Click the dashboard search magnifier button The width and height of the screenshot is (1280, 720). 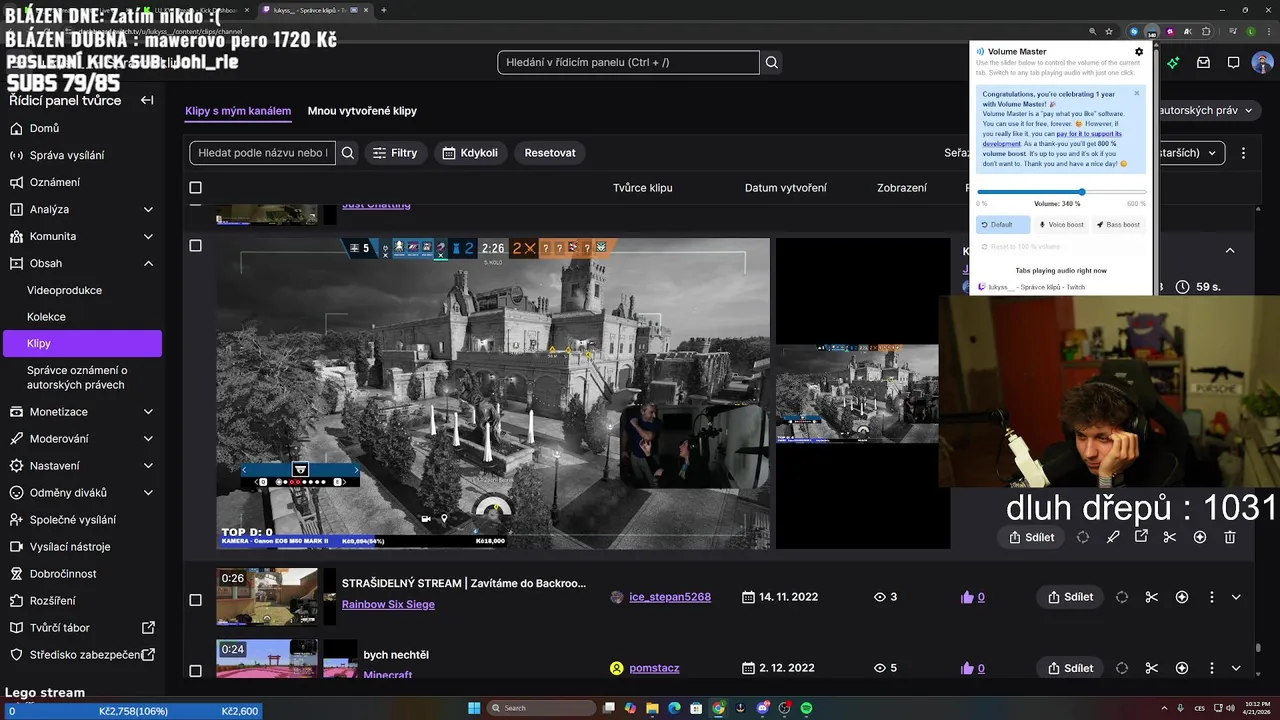point(772,62)
